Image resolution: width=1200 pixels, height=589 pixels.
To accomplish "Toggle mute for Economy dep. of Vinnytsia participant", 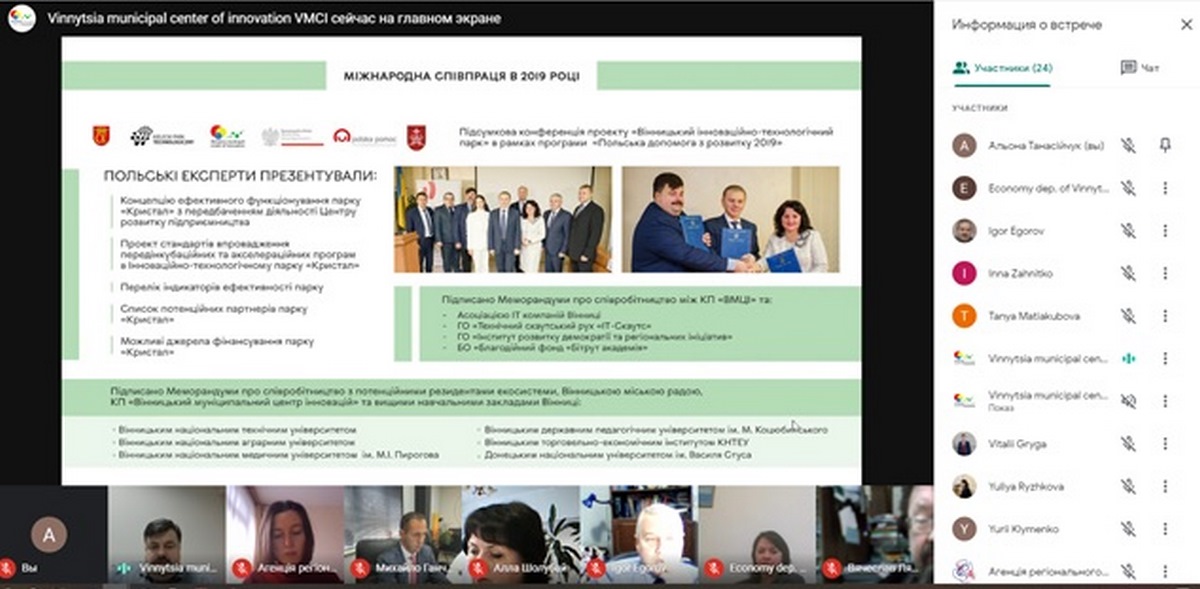I will pos(1128,188).
